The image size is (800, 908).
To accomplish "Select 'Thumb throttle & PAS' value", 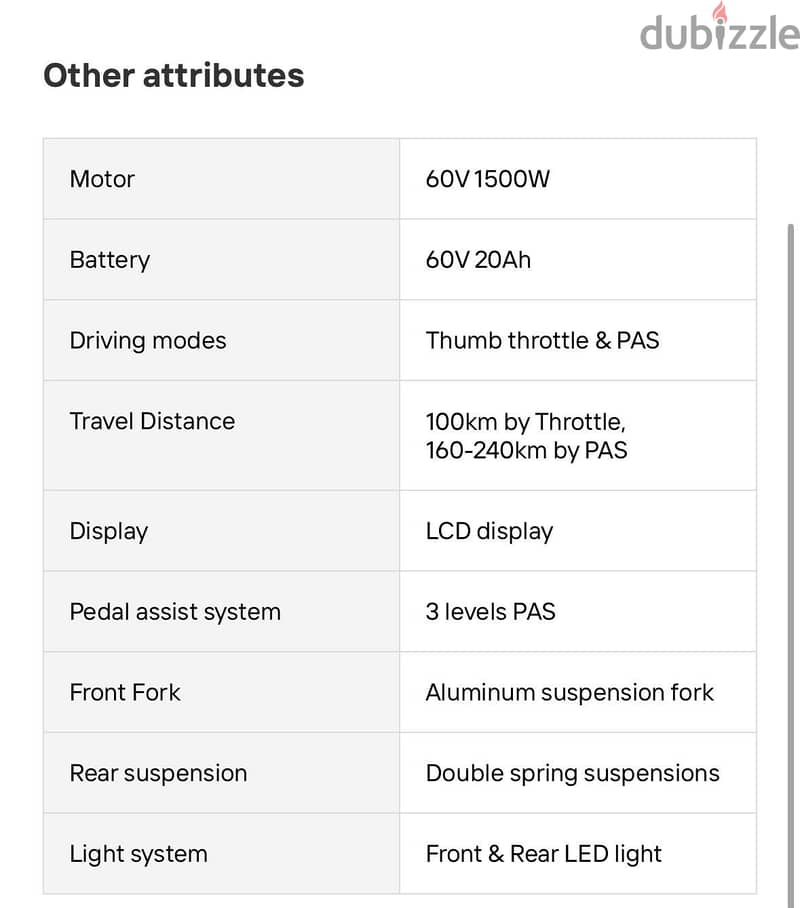I will point(542,340).
